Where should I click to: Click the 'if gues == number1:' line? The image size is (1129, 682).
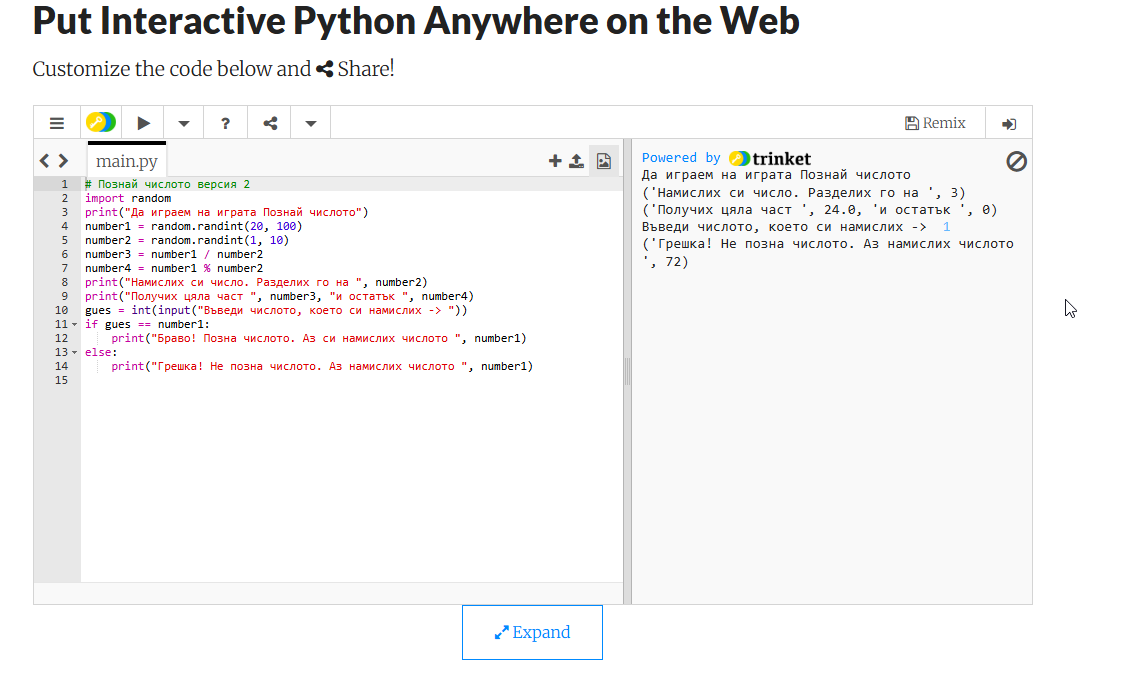147,324
